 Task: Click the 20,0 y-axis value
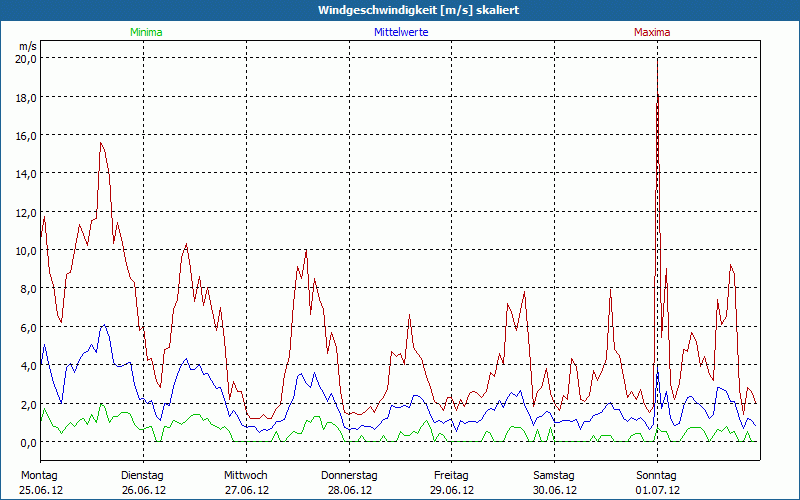click(26, 59)
